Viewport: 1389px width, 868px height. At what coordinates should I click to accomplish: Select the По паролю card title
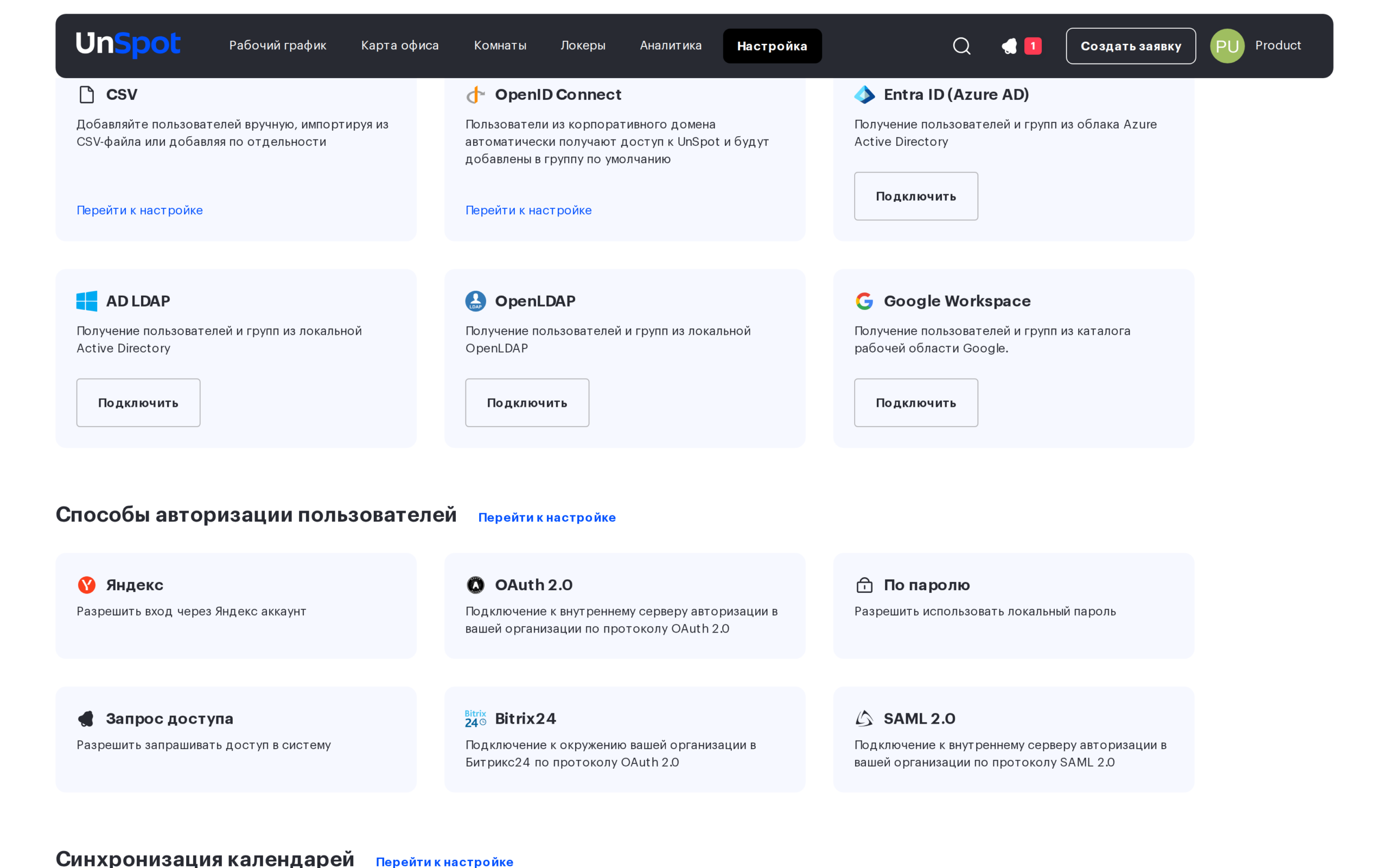(x=926, y=585)
